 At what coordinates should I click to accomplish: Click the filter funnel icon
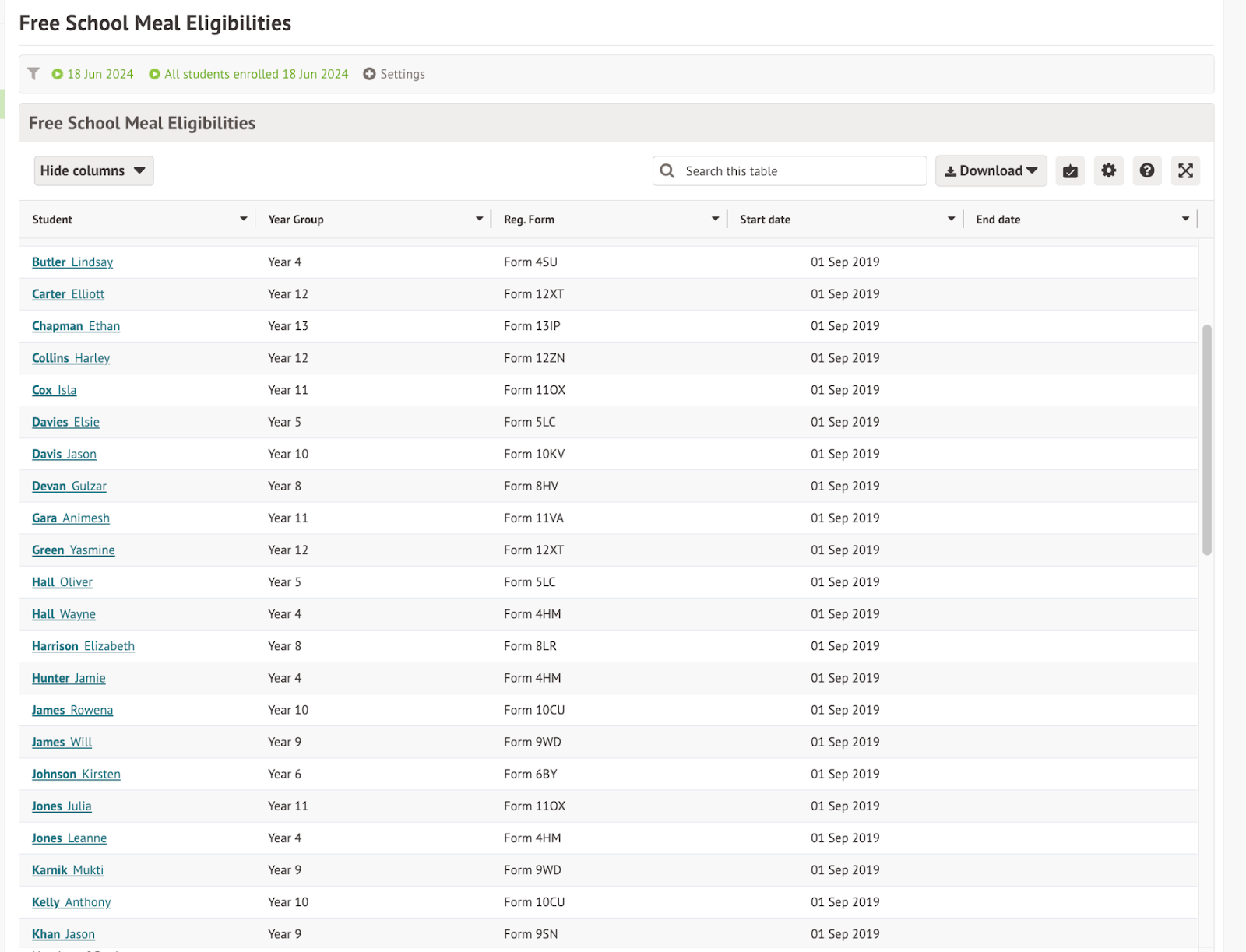33,74
